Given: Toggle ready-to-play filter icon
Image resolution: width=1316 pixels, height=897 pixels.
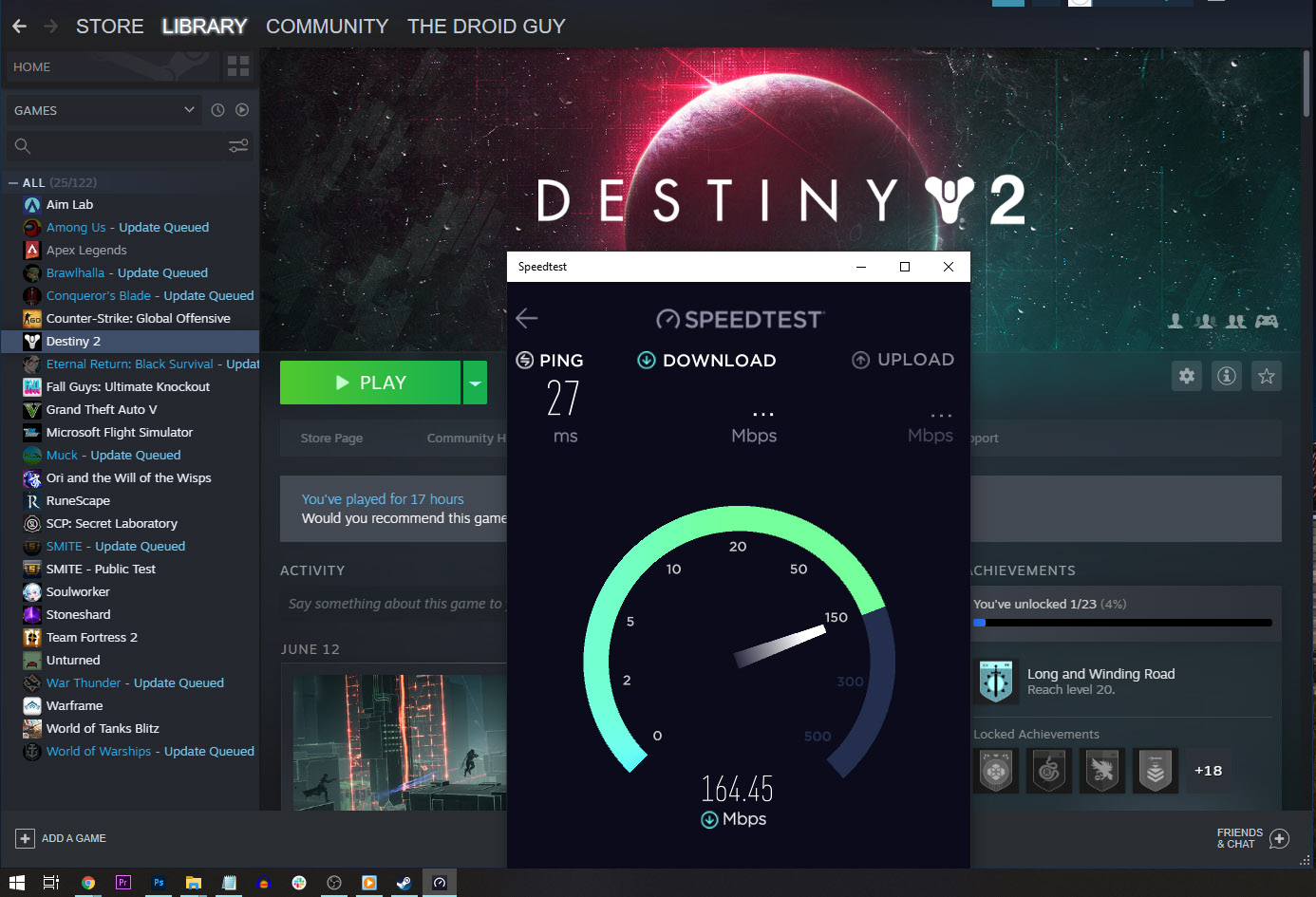Looking at the screenshot, I should [242, 110].
